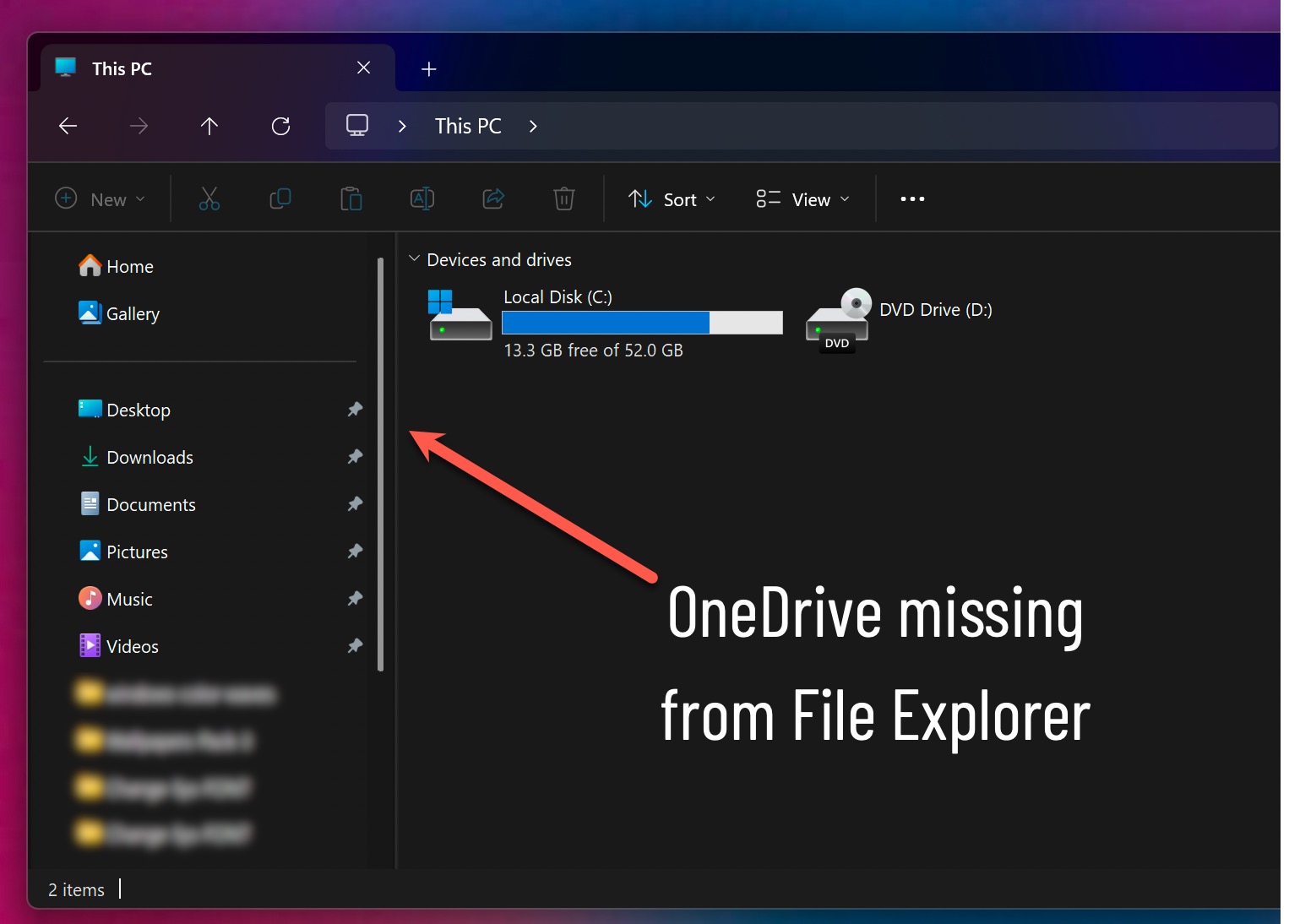The height and width of the screenshot is (924, 1289).
Task: Select the DVD Drive (D:) icon
Action: tap(838, 320)
